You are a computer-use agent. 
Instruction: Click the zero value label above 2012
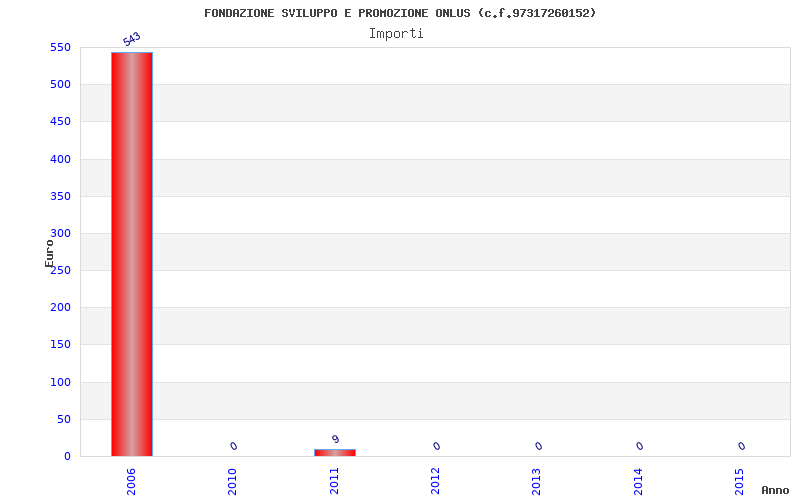click(x=437, y=446)
